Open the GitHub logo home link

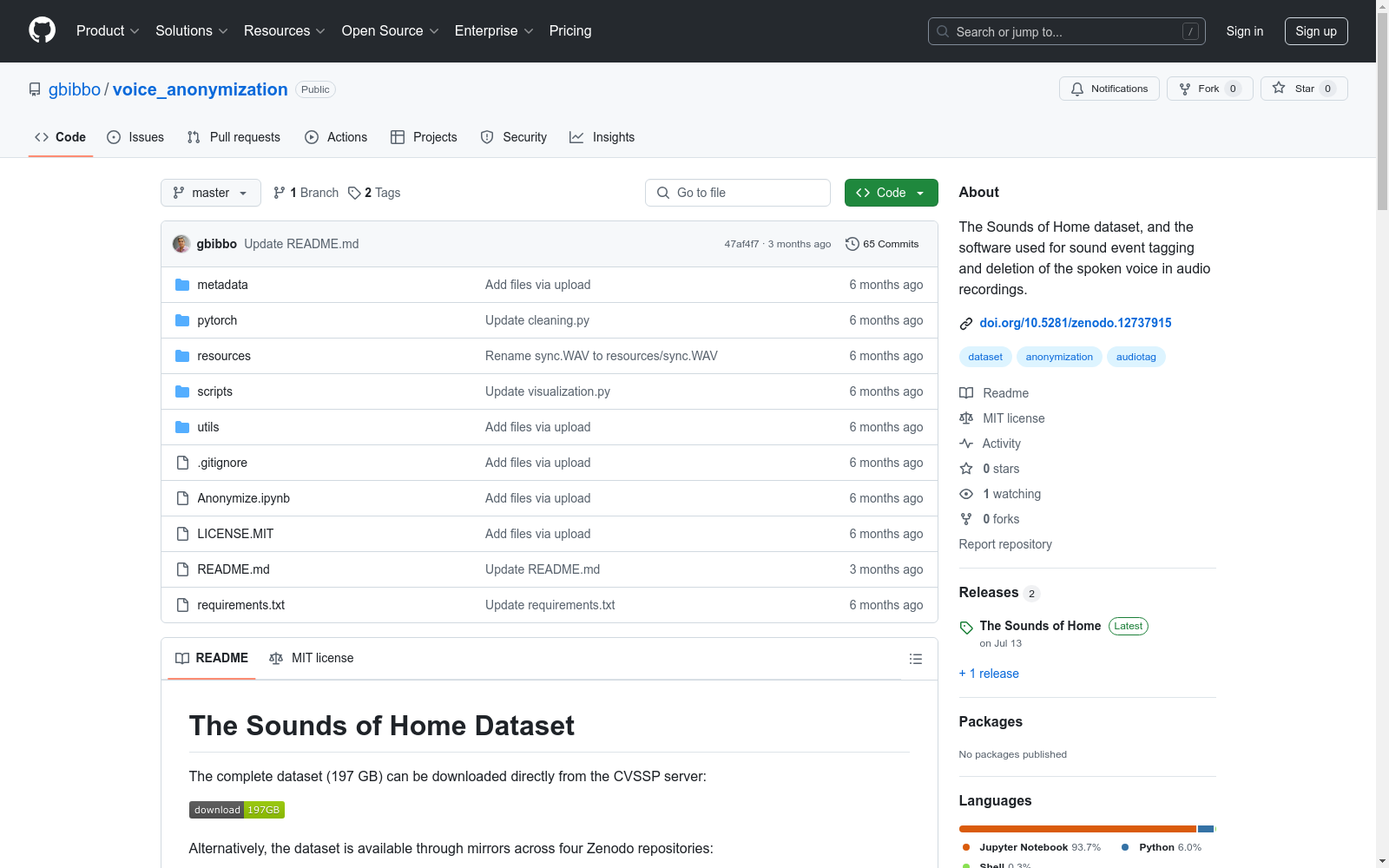coord(42,30)
